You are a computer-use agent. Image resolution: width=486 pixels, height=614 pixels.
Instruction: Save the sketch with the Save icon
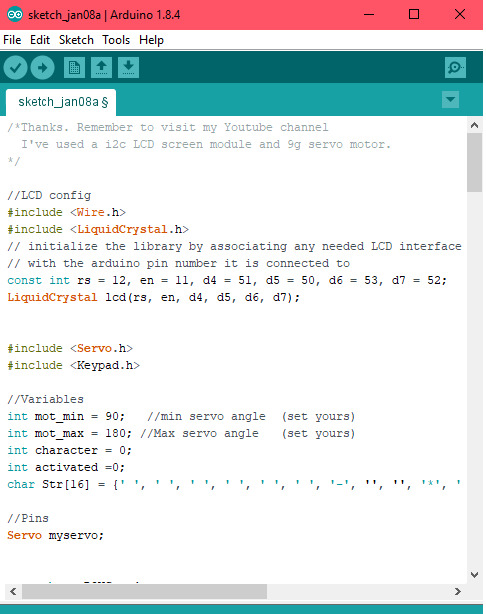pyautogui.click(x=128, y=68)
